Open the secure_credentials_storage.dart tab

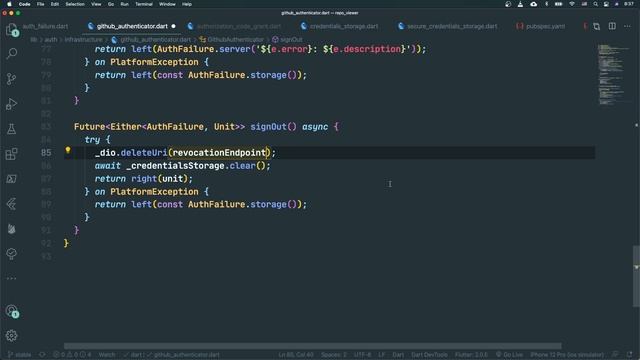click(x=452, y=26)
